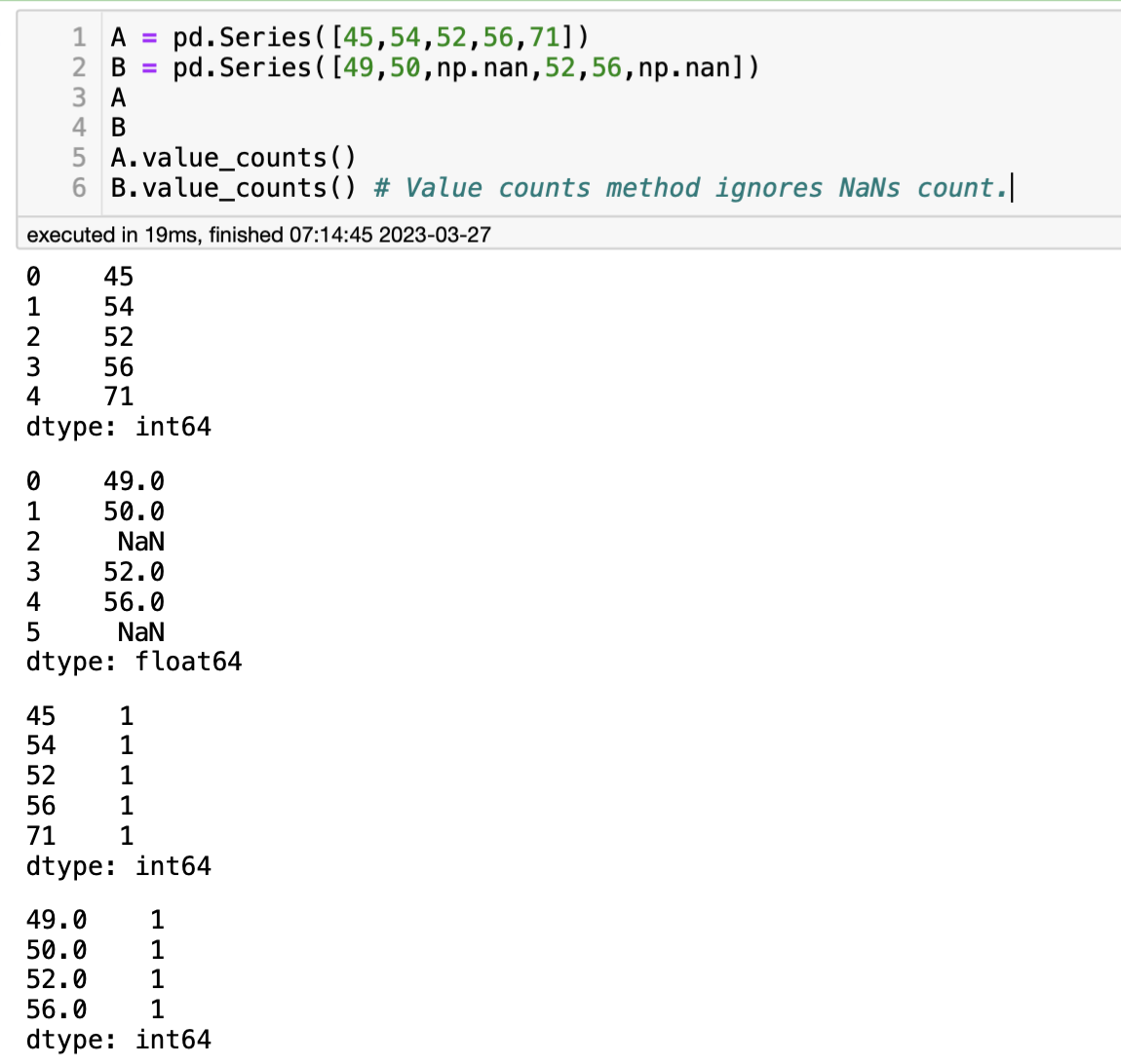The image size is (1121, 1064).
Task: Click value 71 in Series A output
Action: (x=118, y=397)
